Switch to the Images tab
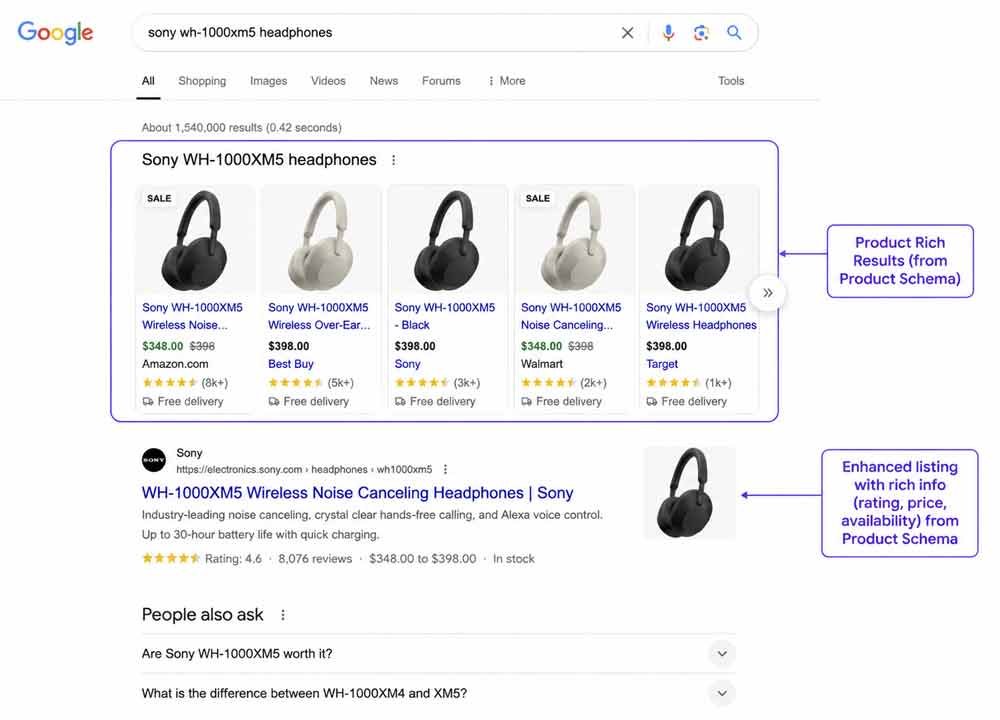This screenshot has width=1000, height=720. pyautogui.click(x=268, y=81)
